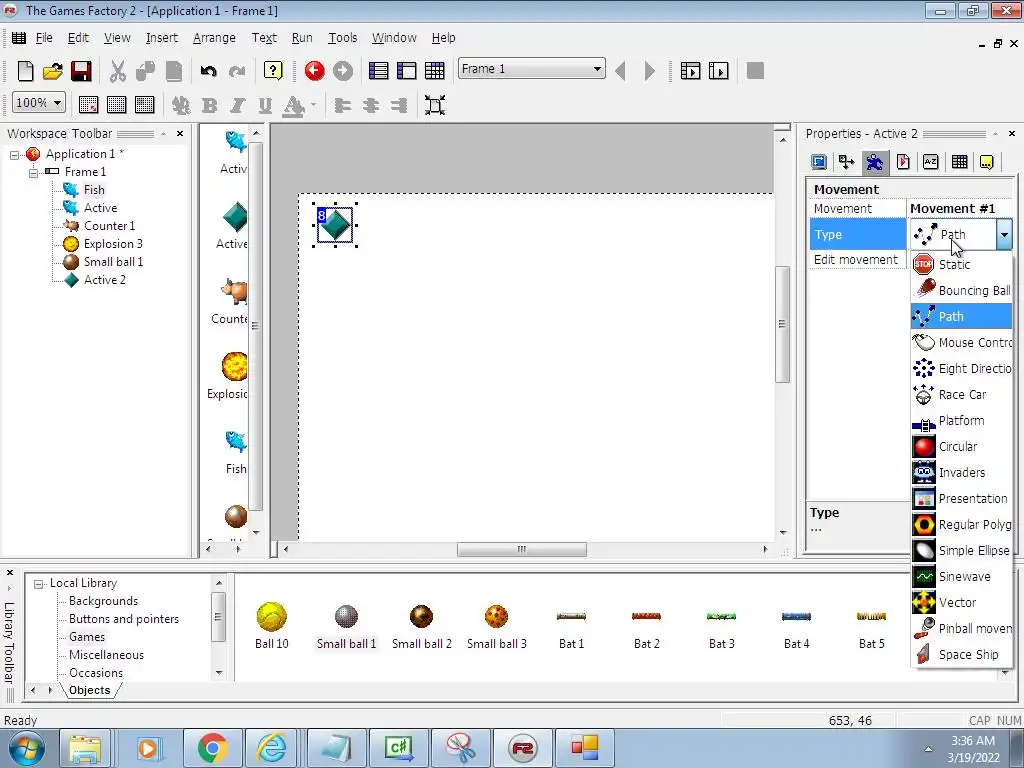Screen dimensions: 1024x768
Task: Select the teal diamond object in frame
Action: coord(336,225)
